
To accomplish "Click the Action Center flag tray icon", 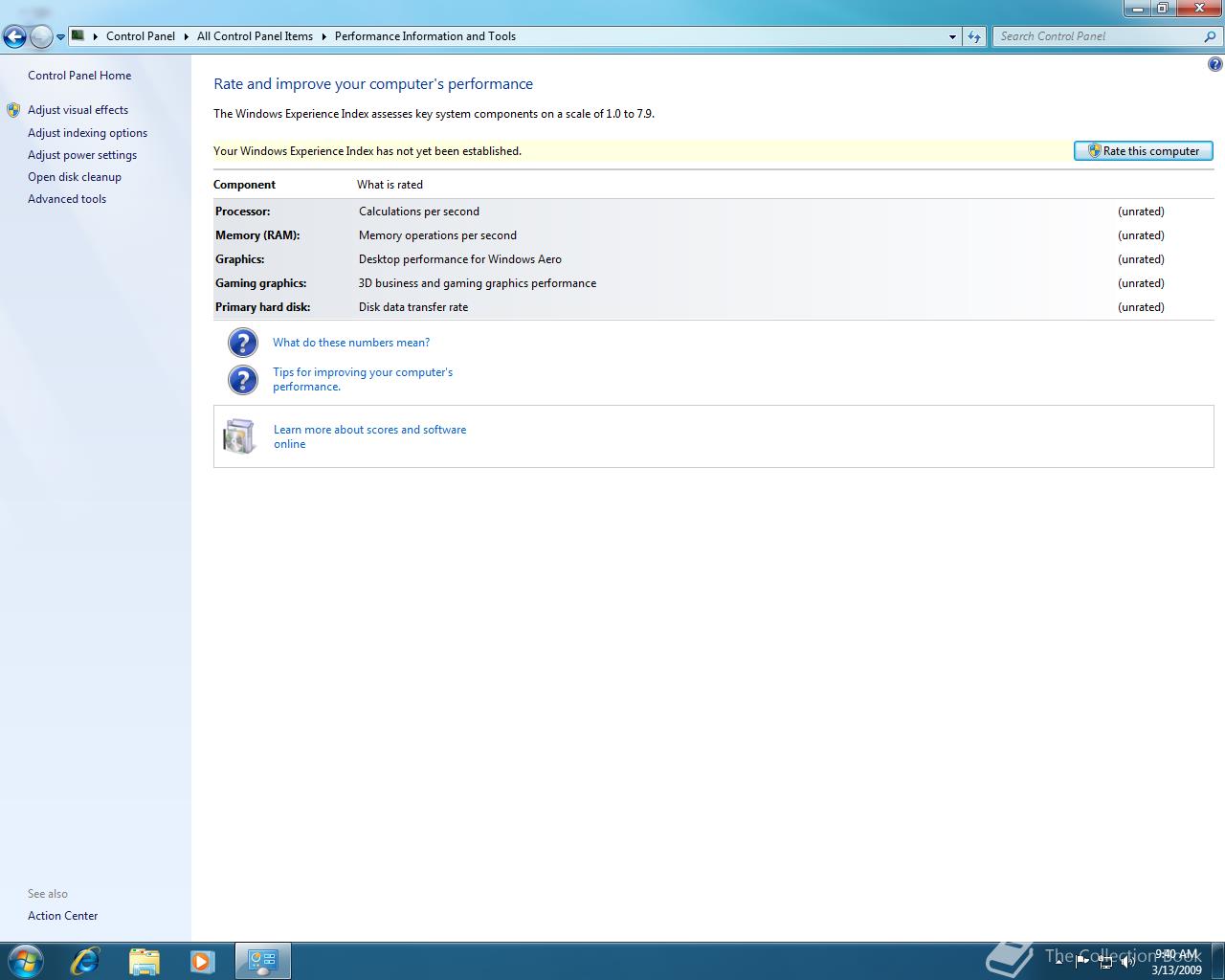I will tap(1081, 962).
